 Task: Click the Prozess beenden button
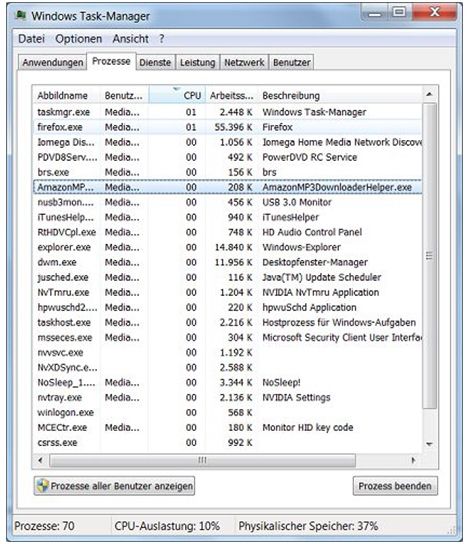point(395,486)
